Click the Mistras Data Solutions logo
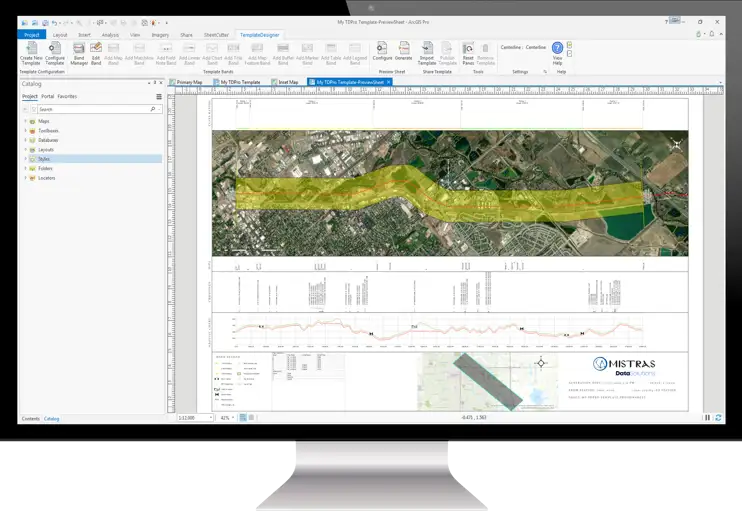742x511 pixels. click(x=624, y=366)
